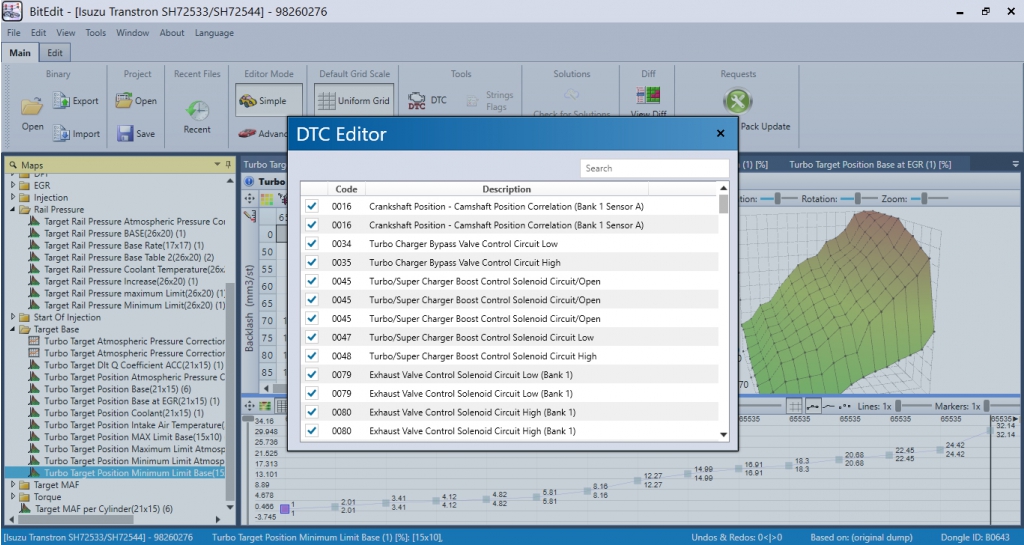Click the blue info icon beside Turbo

pyautogui.click(x=249, y=181)
